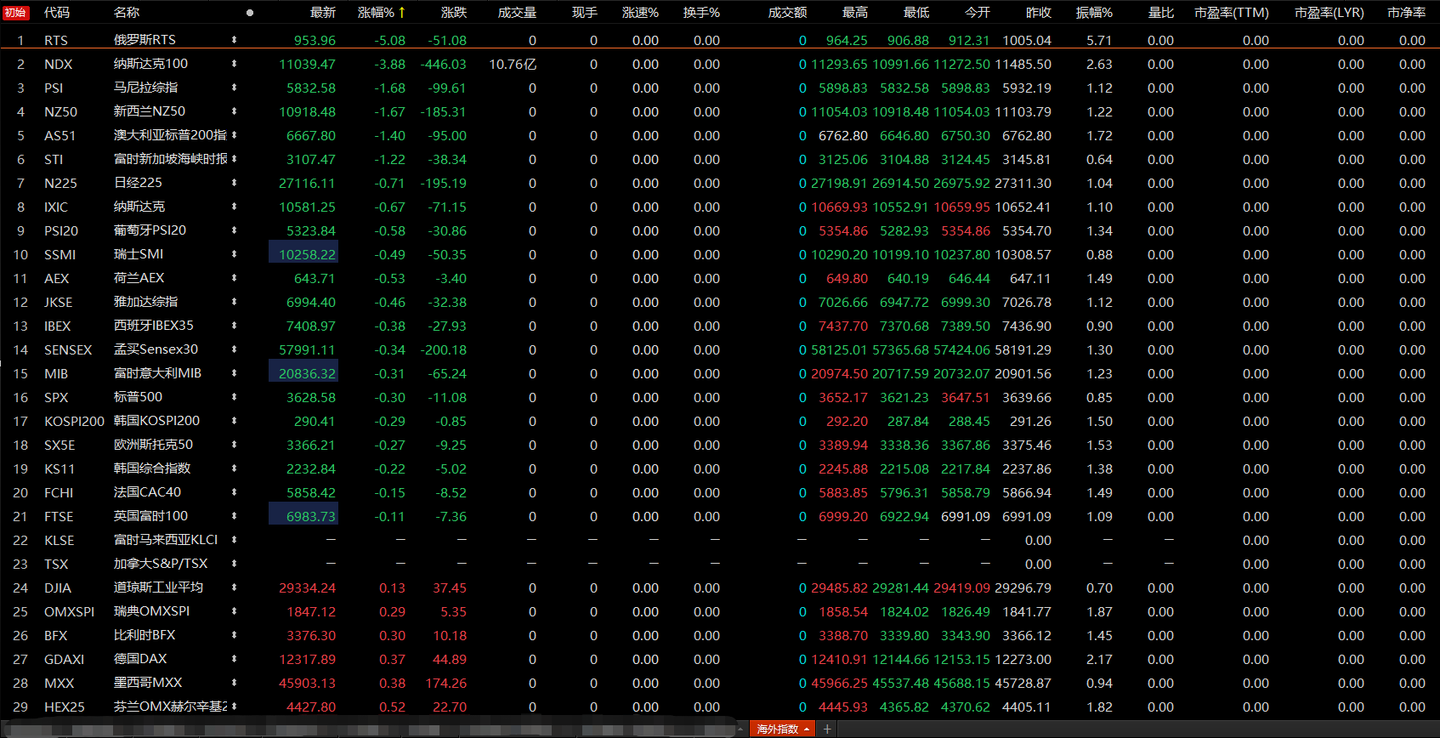Click the arrow icon in the AS51 row
The image size is (1440, 738).
234,135
